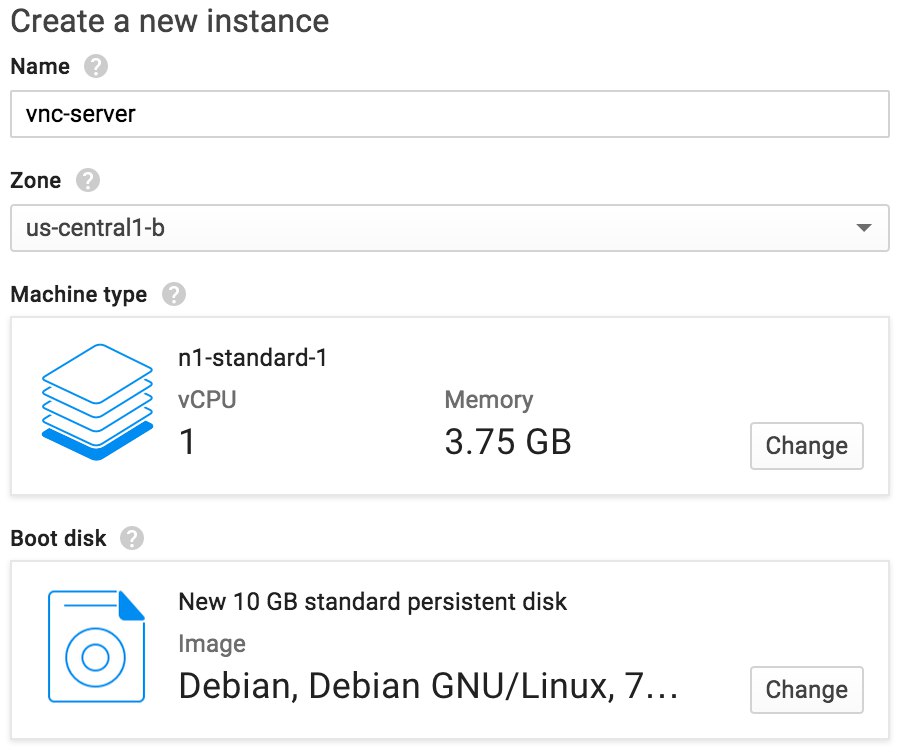Click the 3.75 GB memory value
Viewport: 902px width, 754px height.
tap(508, 442)
